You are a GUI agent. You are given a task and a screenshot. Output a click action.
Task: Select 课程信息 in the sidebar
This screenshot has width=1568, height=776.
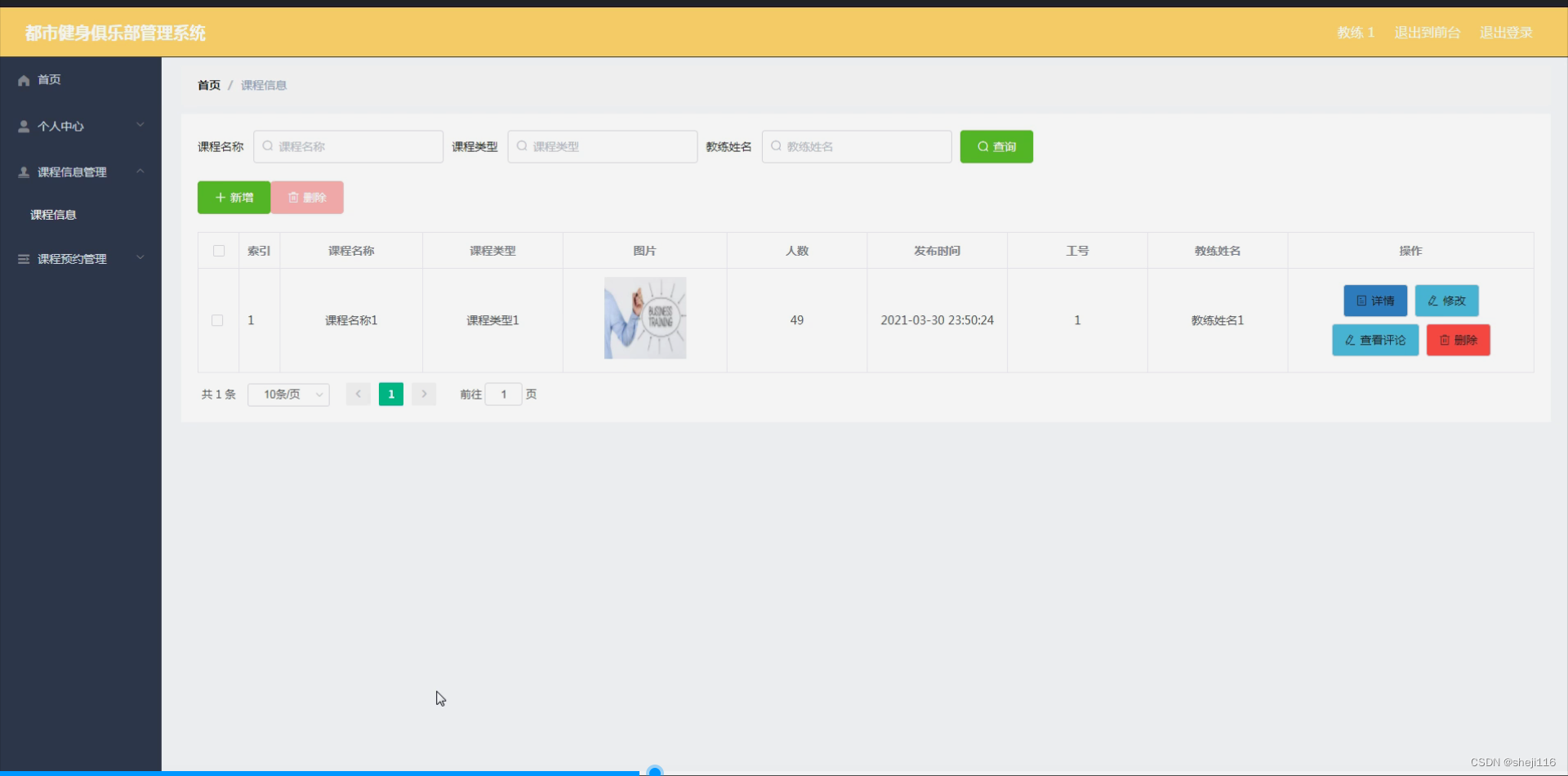[x=53, y=214]
